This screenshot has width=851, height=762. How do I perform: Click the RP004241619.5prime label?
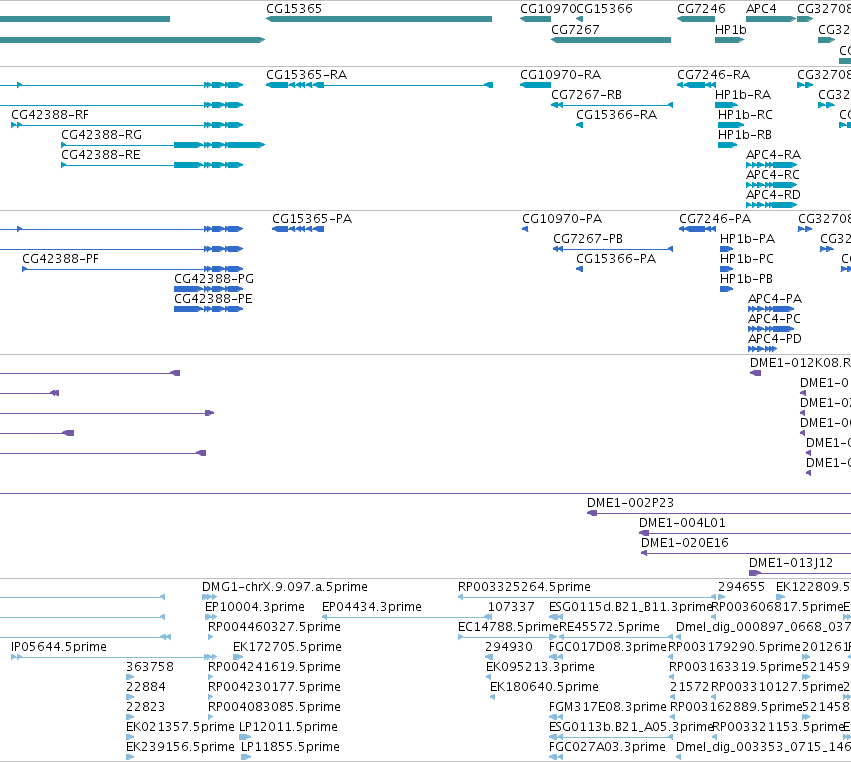click(274, 666)
